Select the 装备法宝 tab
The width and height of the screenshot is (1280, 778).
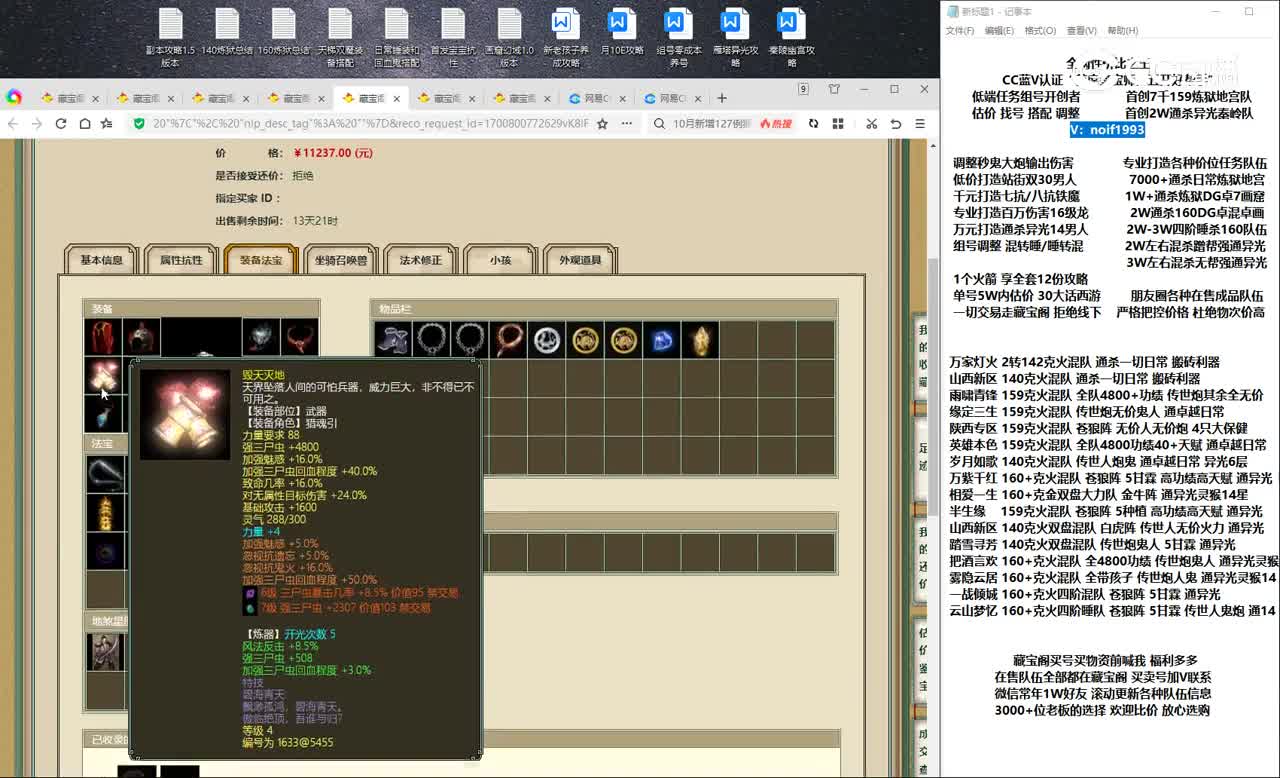tap(261, 260)
